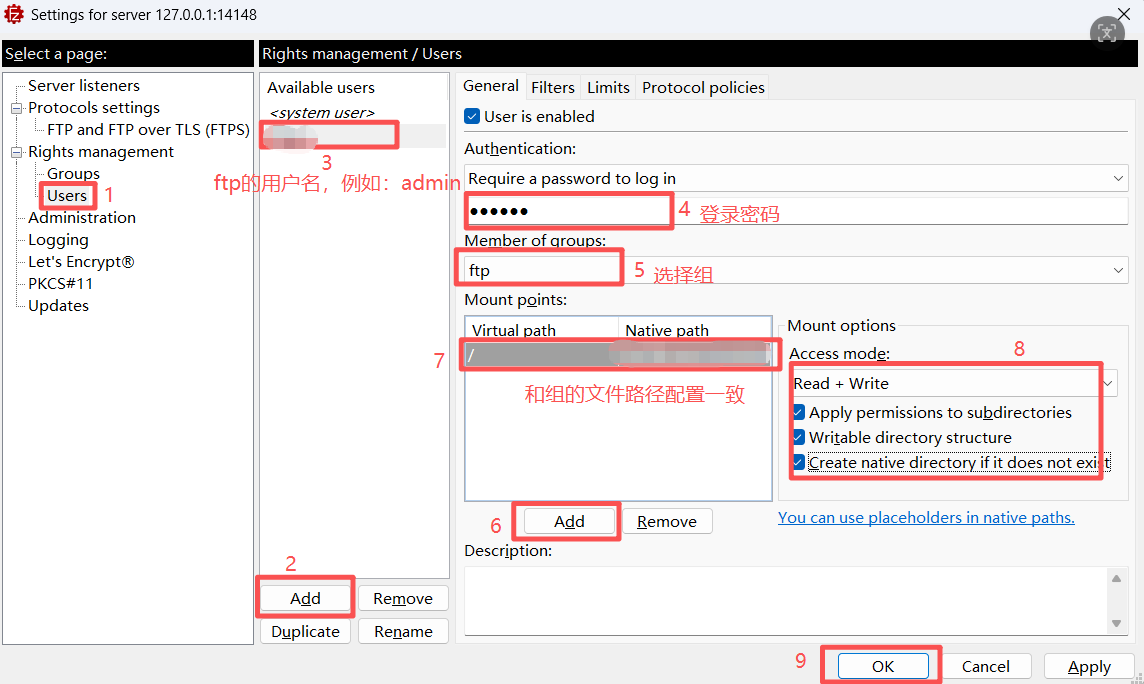1144x684 pixels.
Task: Click the screenshot capture icon at top right
Action: click(1107, 32)
